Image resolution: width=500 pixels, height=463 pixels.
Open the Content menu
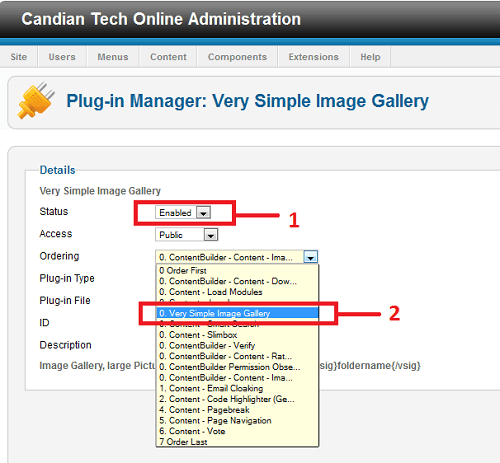[x=168, y=57]
